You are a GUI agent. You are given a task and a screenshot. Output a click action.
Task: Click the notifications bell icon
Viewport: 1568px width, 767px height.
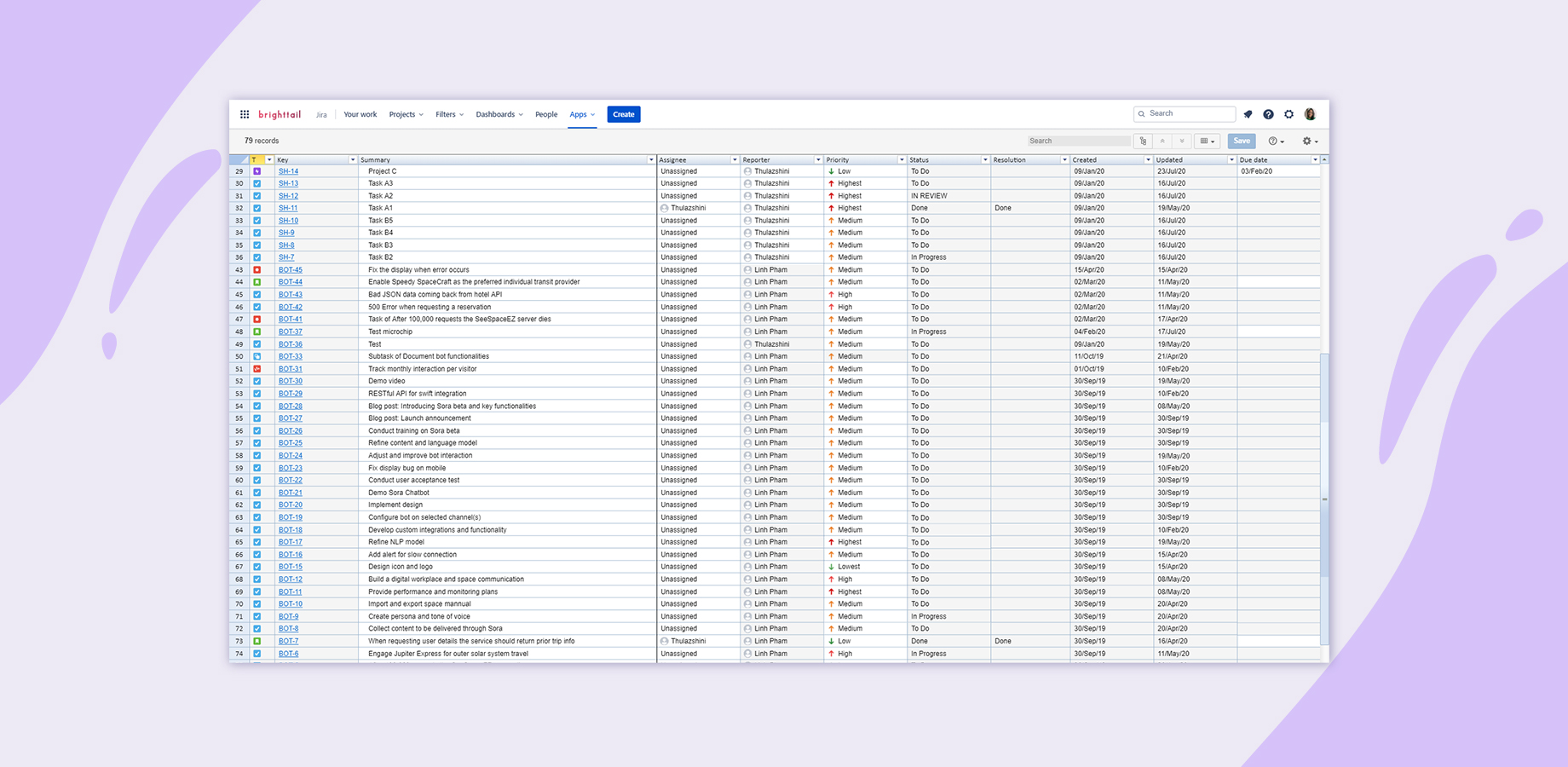pyautogui.click(x=1248, y=114)
